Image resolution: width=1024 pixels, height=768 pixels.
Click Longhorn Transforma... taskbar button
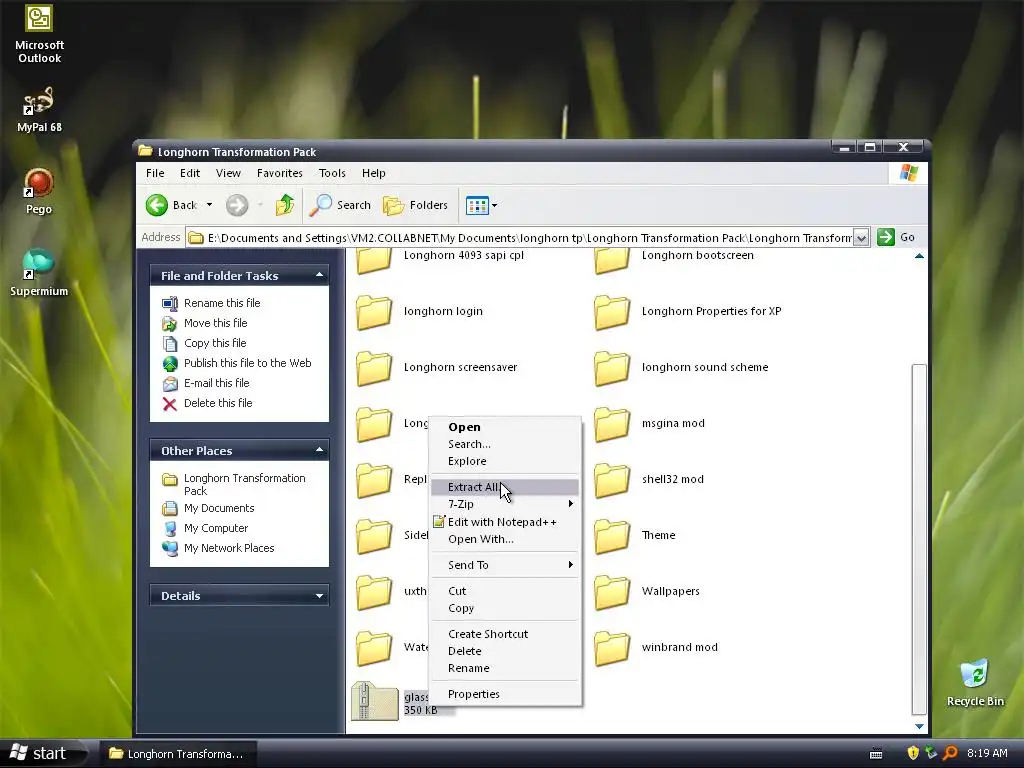(177, 754)
